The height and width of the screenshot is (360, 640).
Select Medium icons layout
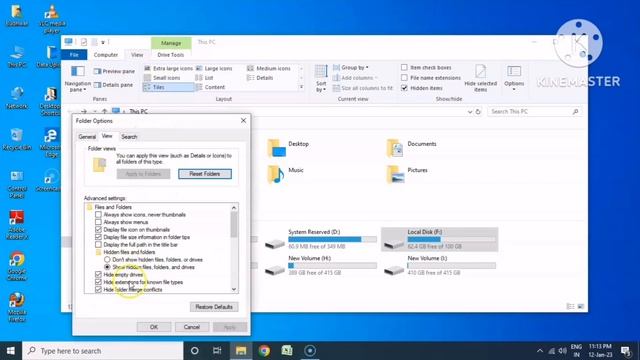269,68
